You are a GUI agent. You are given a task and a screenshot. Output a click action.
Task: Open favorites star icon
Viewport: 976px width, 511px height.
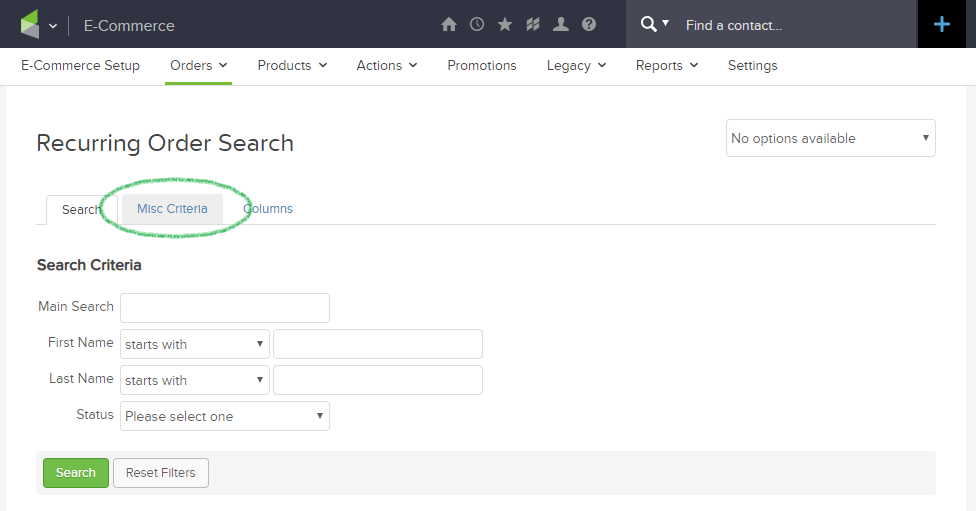point(505,24)
